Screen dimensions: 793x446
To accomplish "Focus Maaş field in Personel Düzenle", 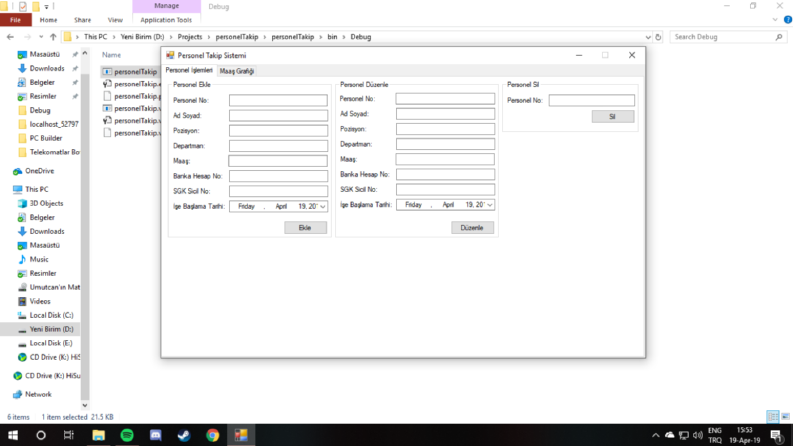I will pyautogui.click(x=445, y=159).
